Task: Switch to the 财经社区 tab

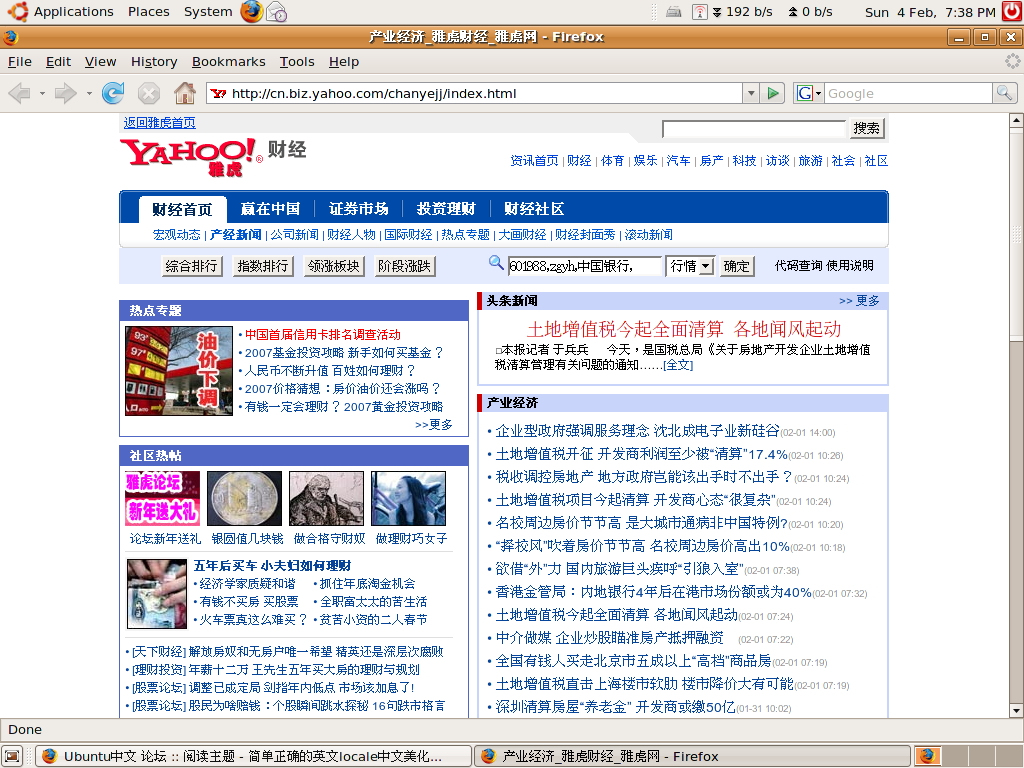Action: click(534, 209)
